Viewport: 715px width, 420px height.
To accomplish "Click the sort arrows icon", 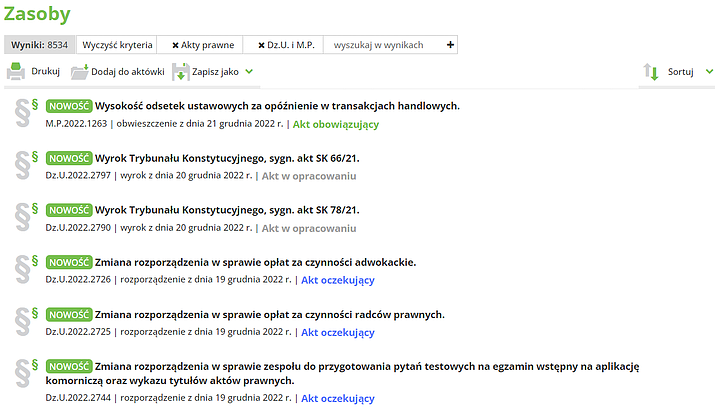I will 651,72.
